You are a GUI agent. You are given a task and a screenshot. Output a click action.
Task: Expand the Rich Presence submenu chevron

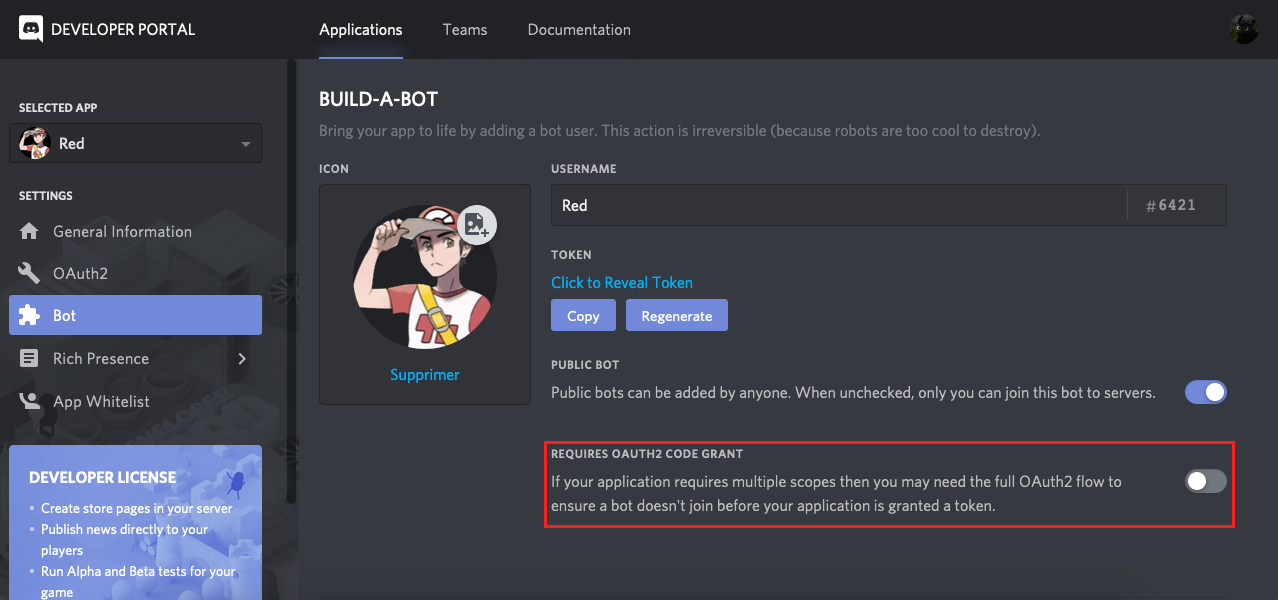[x=242, y=358]
